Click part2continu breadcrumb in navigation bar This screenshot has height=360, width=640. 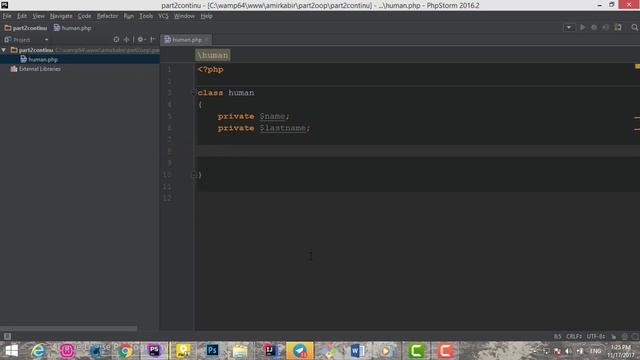tap(26, 28)
